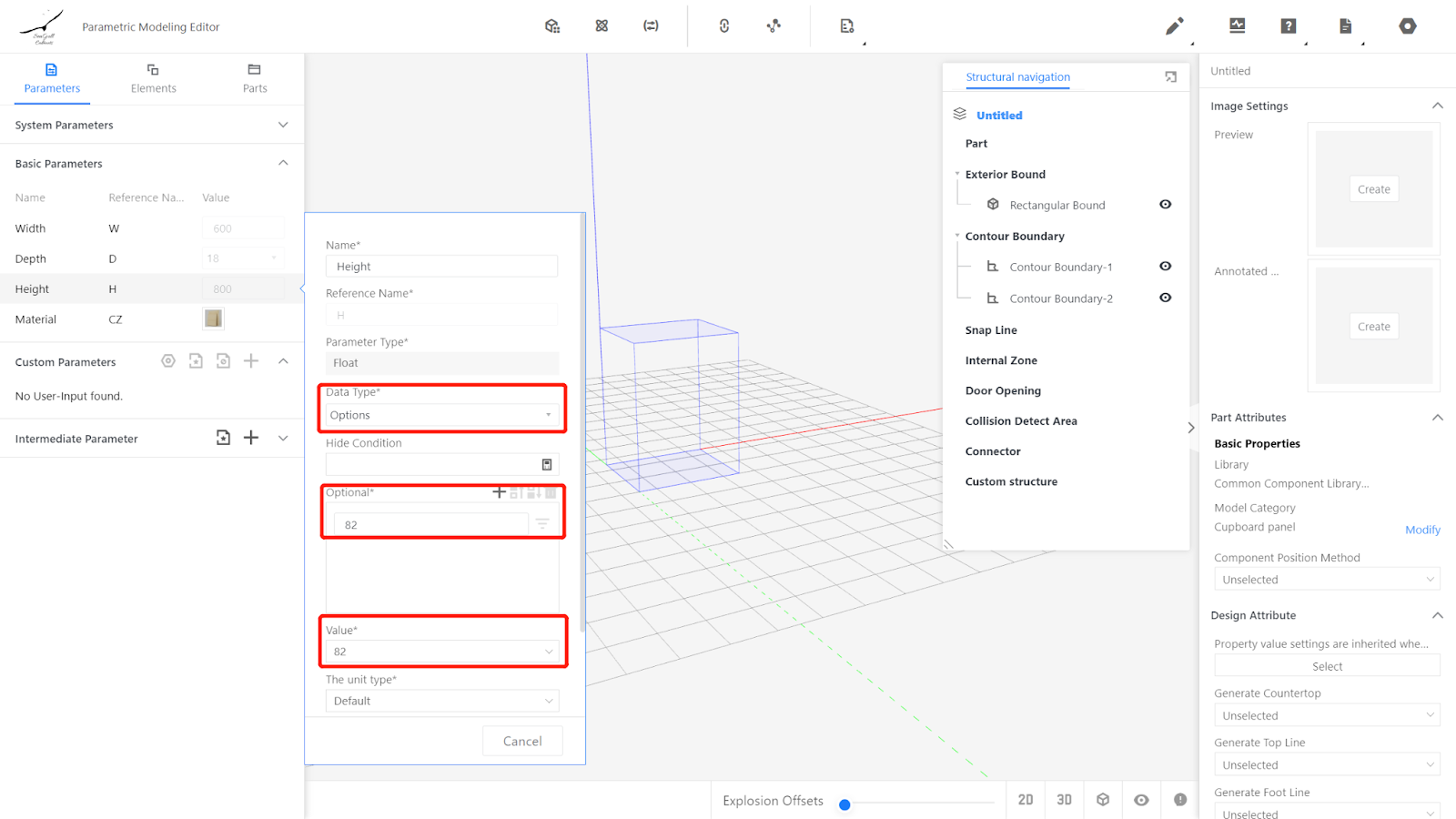Switch to the Elements tab

coord(153,78)
